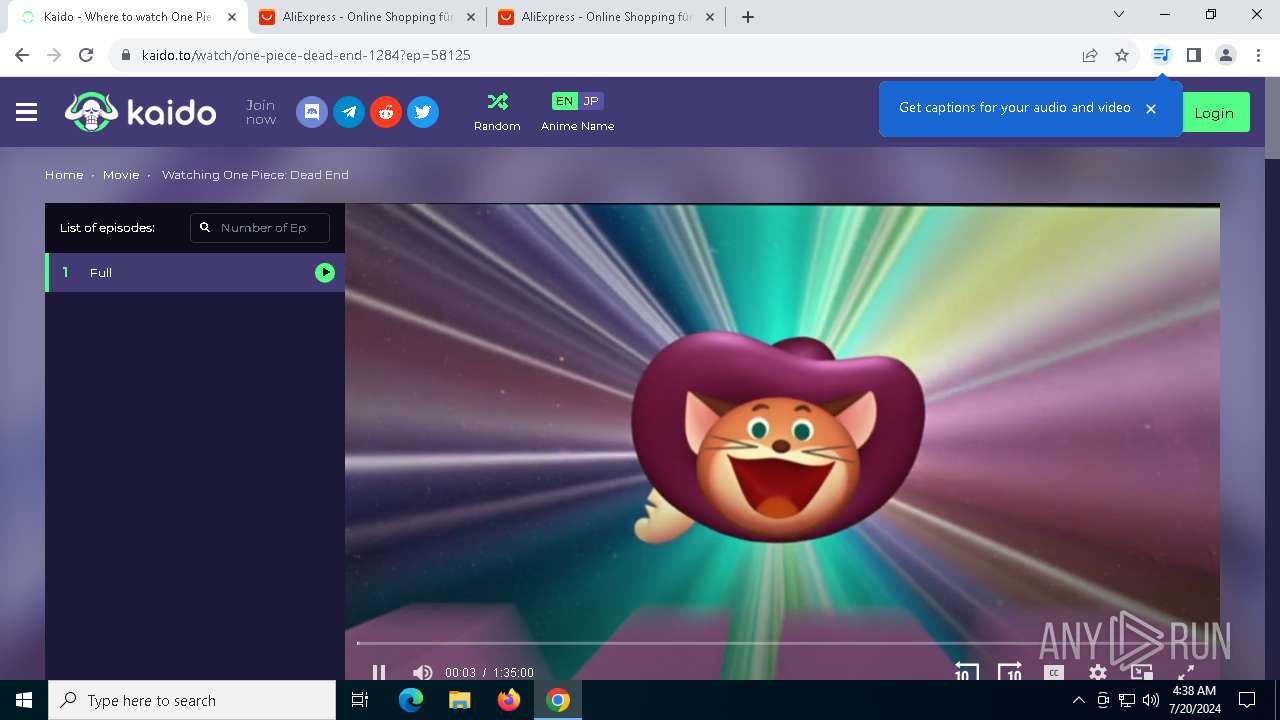This screenshot has width=1280, height=720.
Task: Click Chrome icon on taskbar
Action: (x=558, y=700)
